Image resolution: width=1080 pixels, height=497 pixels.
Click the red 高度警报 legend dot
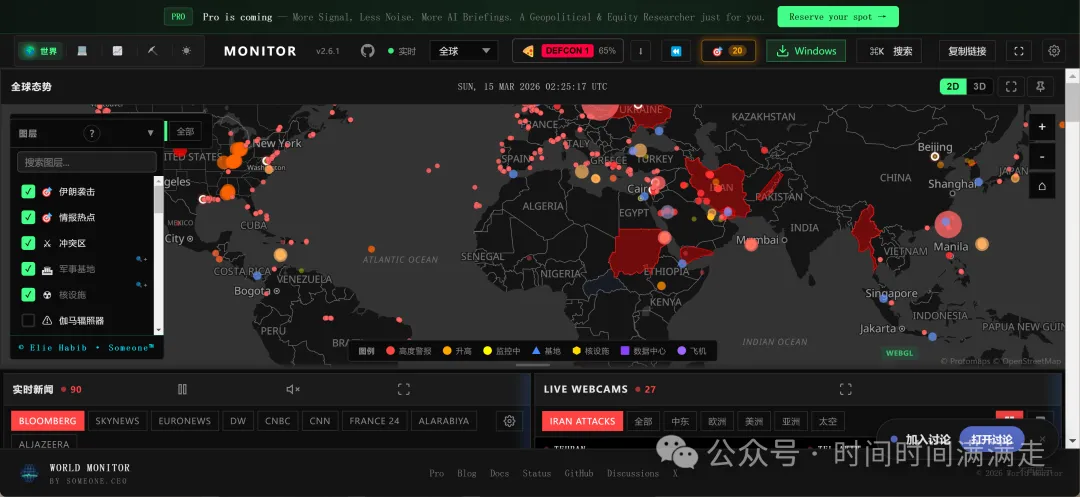point(391,350)
